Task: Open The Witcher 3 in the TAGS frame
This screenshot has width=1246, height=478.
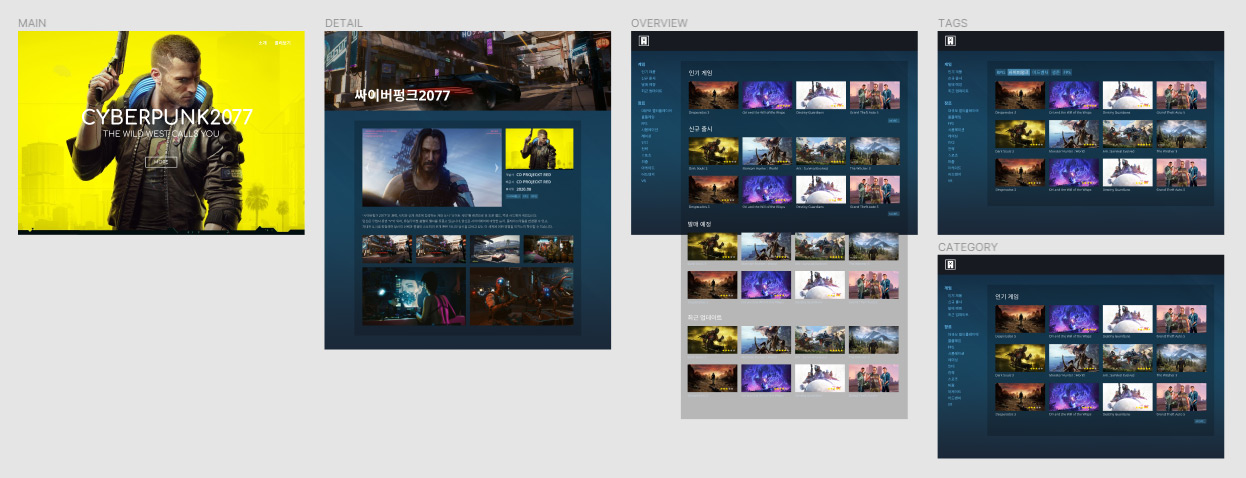Action: click(1181, 135)
